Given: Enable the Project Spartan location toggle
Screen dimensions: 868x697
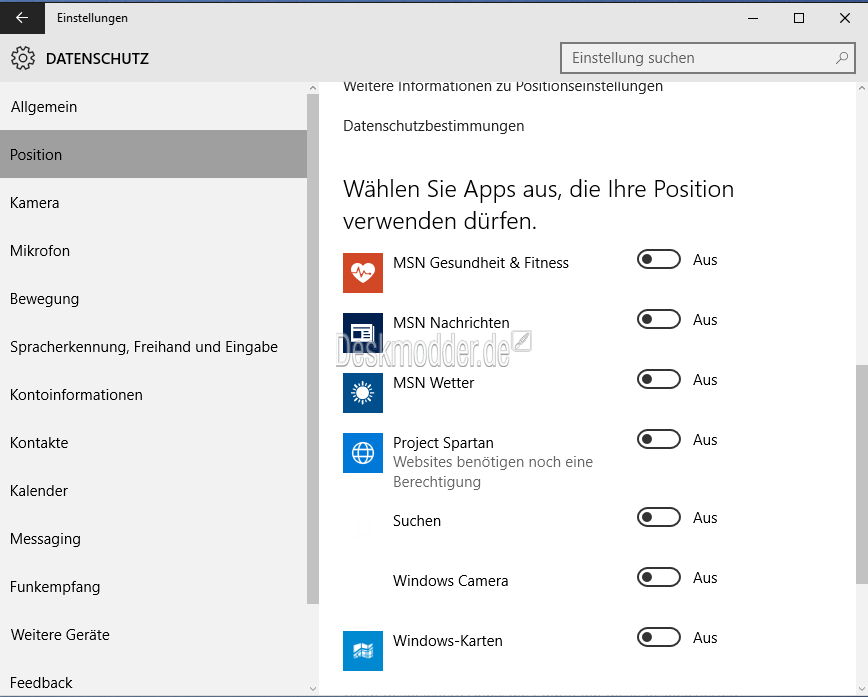Looking at the screenshot, I should (x=658, y=439).
